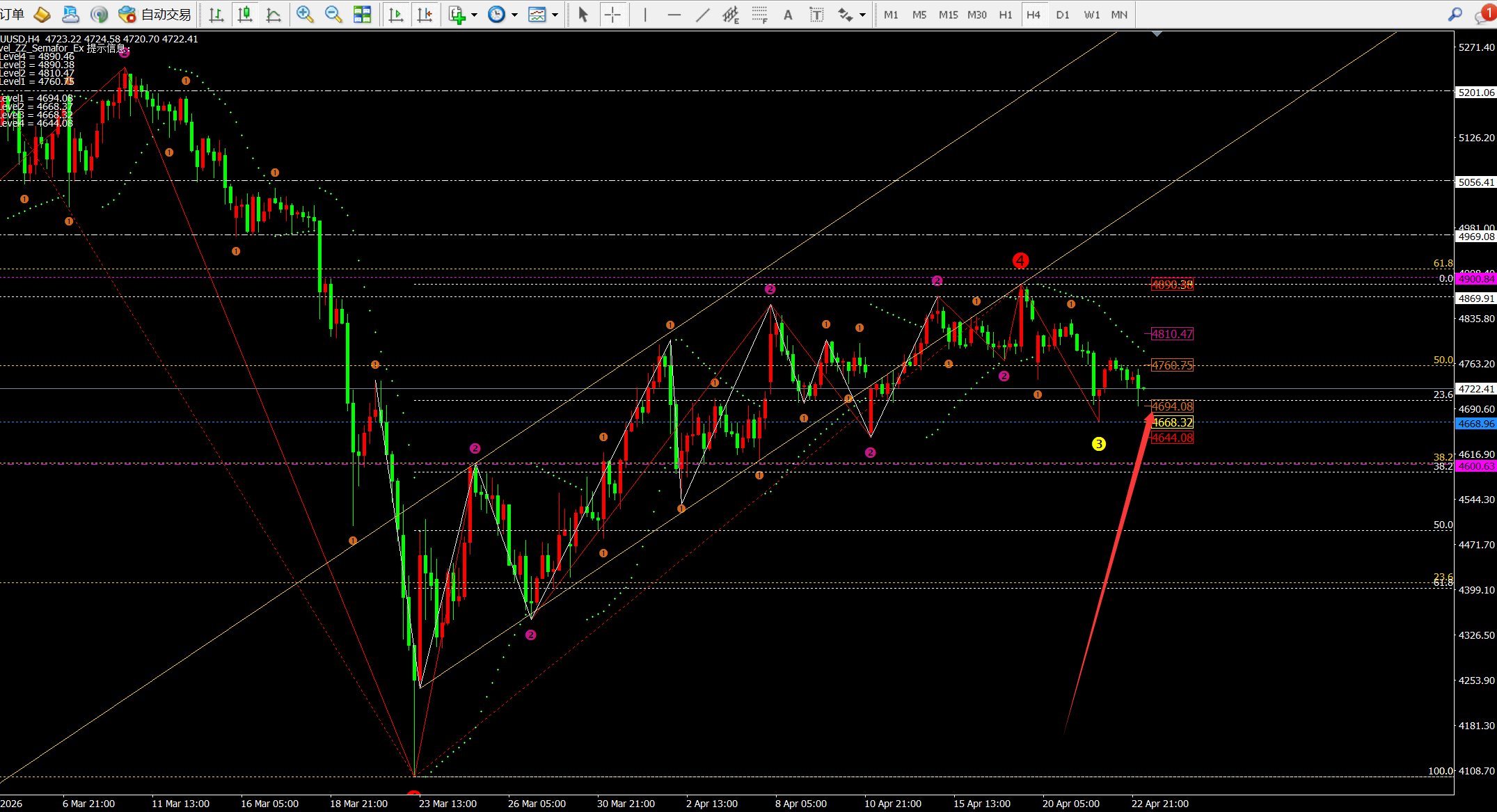This screenshot has height=812, width=1497.
Task: Switch chart to candlestick mode
Action: (x=245, y=15)
